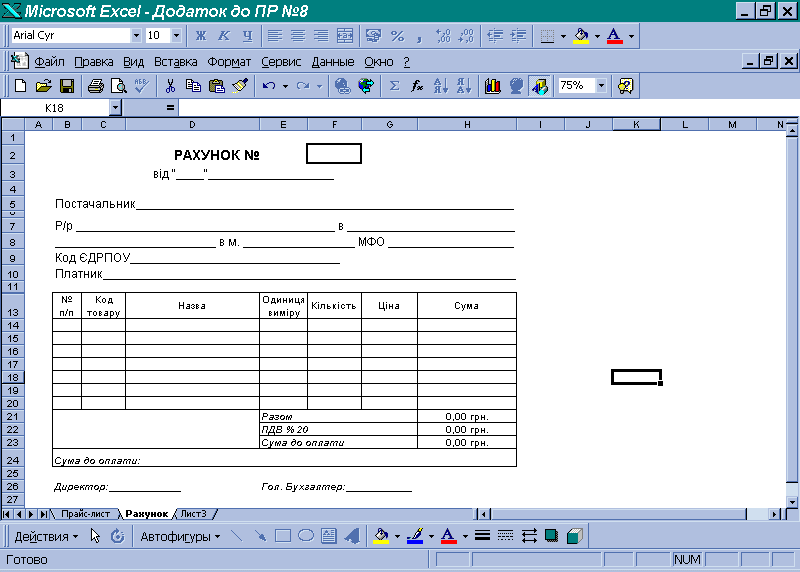Click the Map globe icon
This screenshot has height=572, width=800.
(x=516, y=86)
